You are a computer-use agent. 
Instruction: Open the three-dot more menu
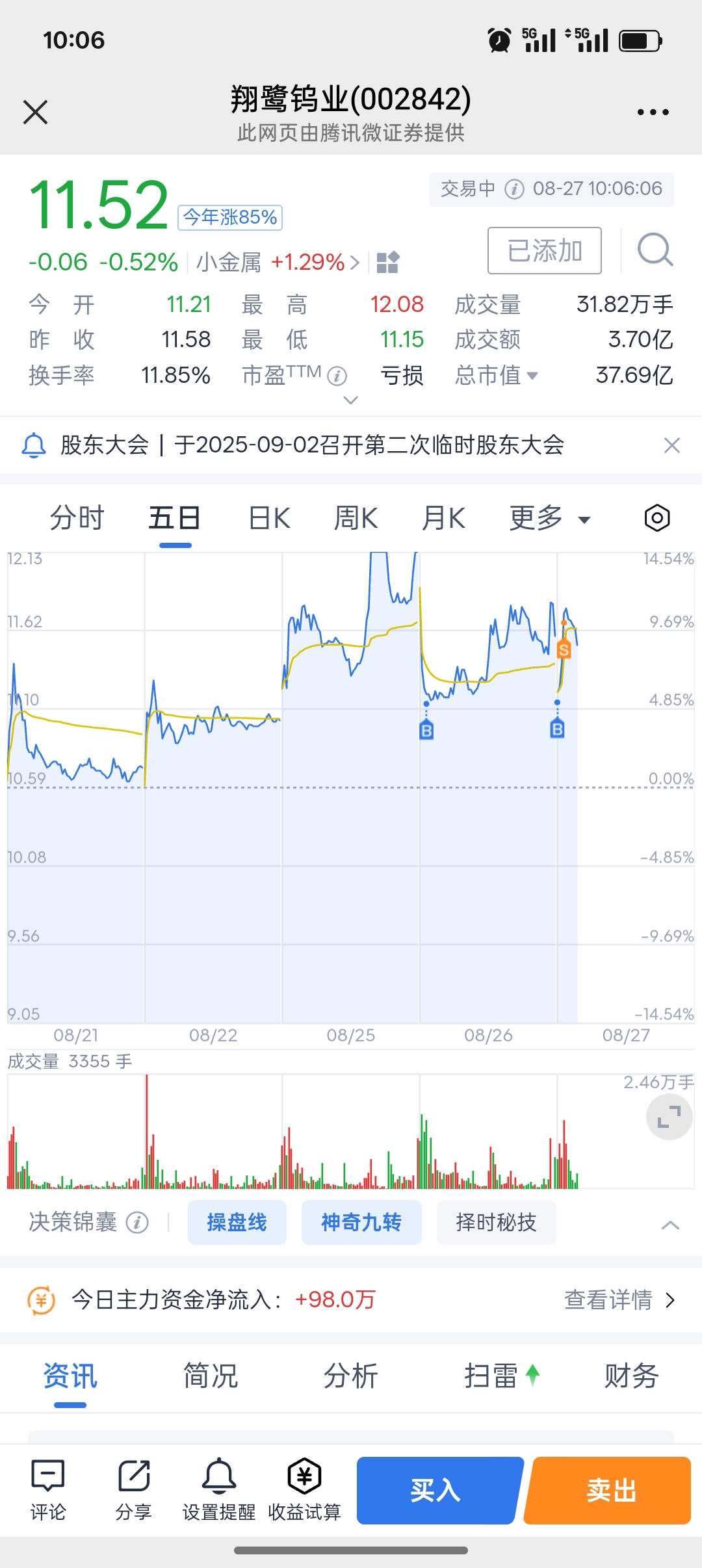[653, 112]
